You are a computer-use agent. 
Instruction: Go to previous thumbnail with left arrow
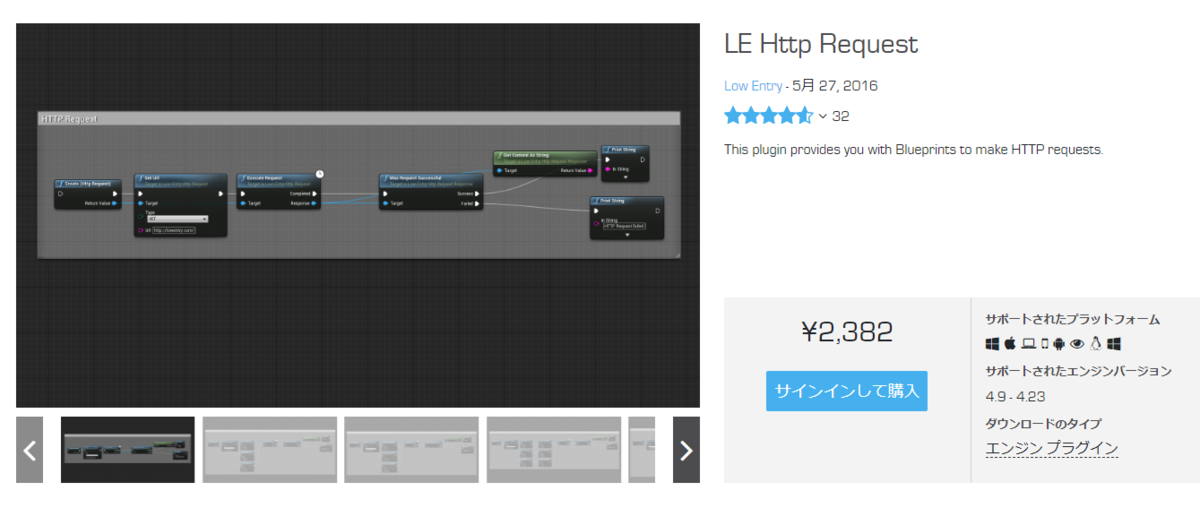29,450
